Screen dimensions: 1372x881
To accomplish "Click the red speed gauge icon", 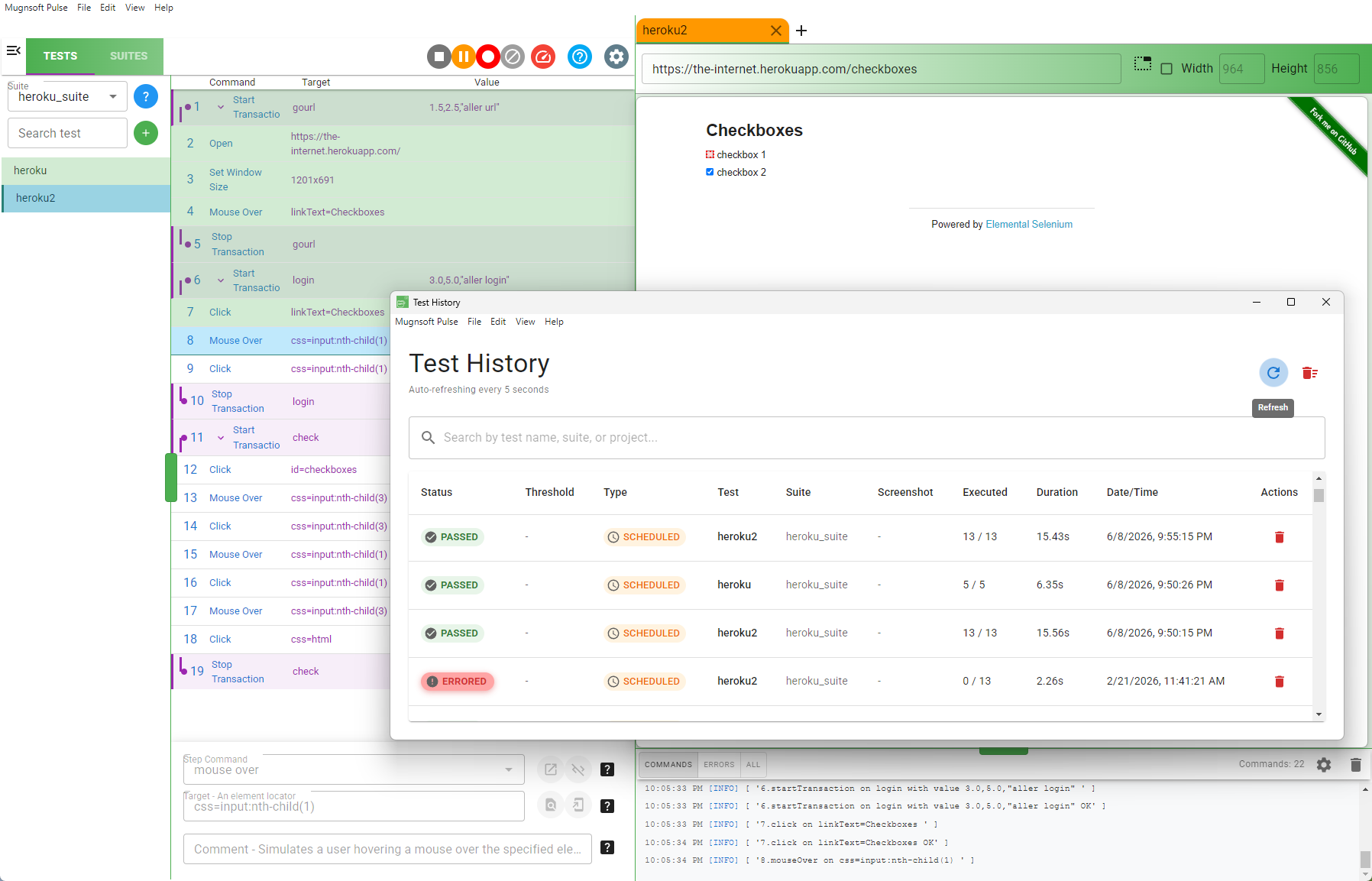I will (543, 57).
